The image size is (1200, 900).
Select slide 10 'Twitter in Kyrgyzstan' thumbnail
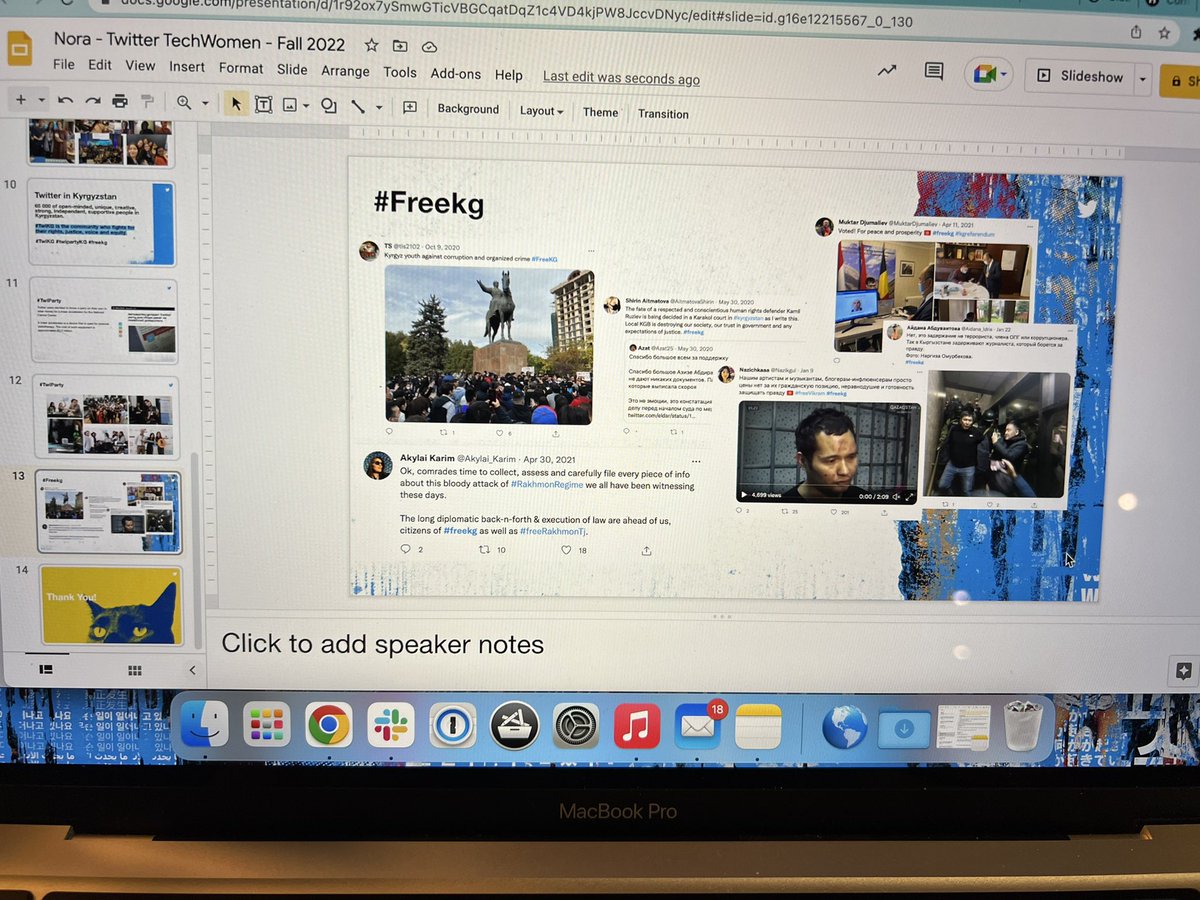(x=103, y=222)
